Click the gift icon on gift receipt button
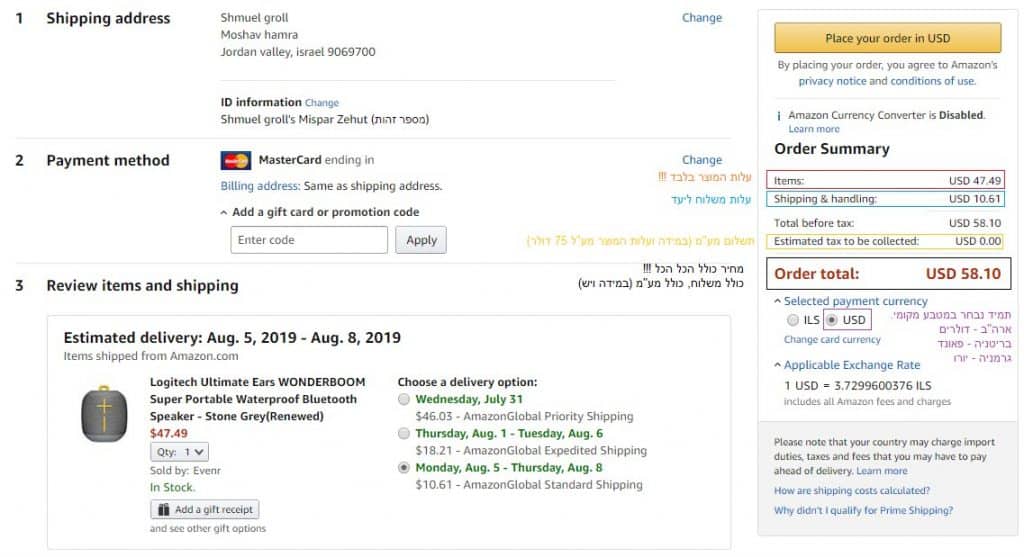 click(x=164, y=510)
